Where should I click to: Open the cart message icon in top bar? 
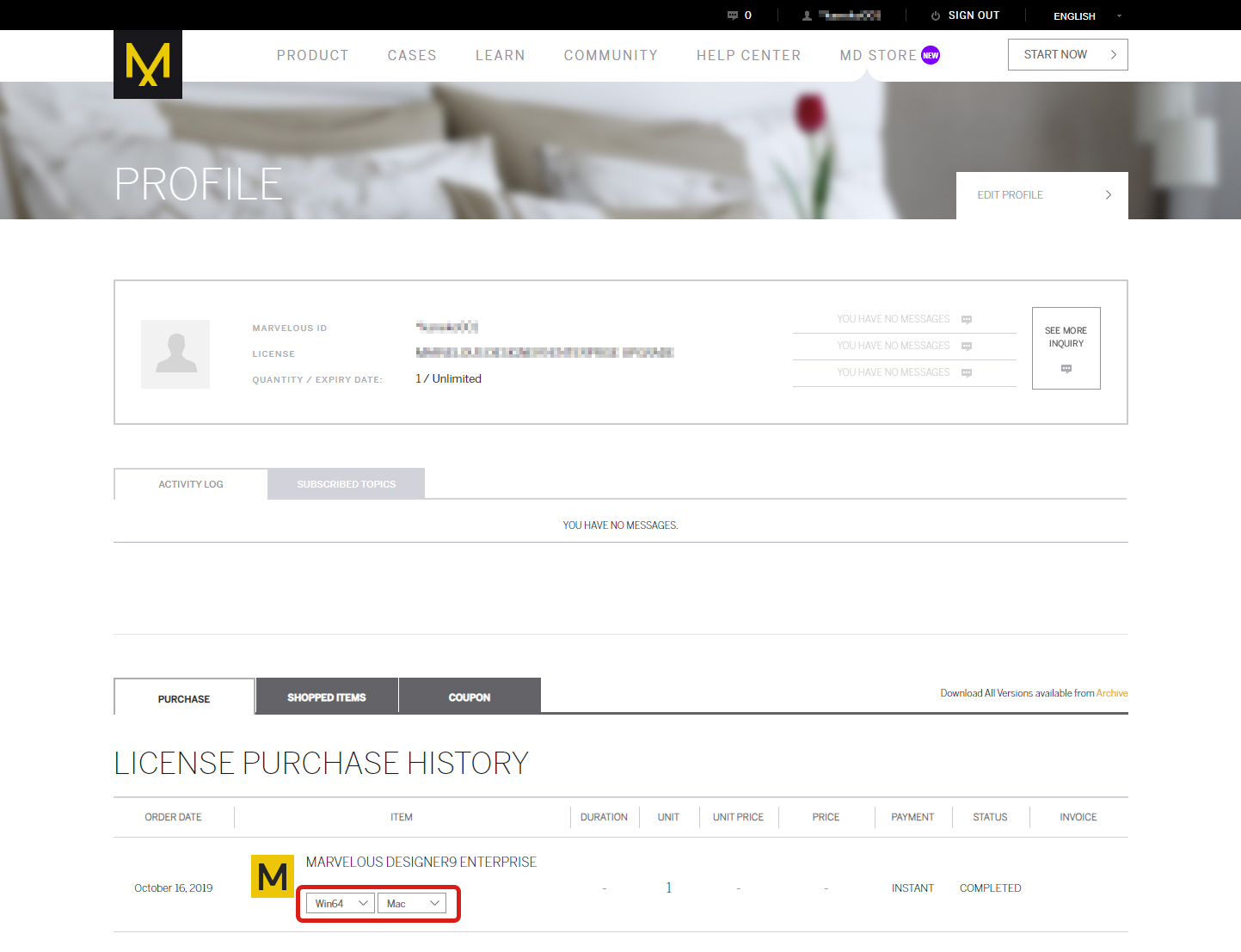coord(733,15)
